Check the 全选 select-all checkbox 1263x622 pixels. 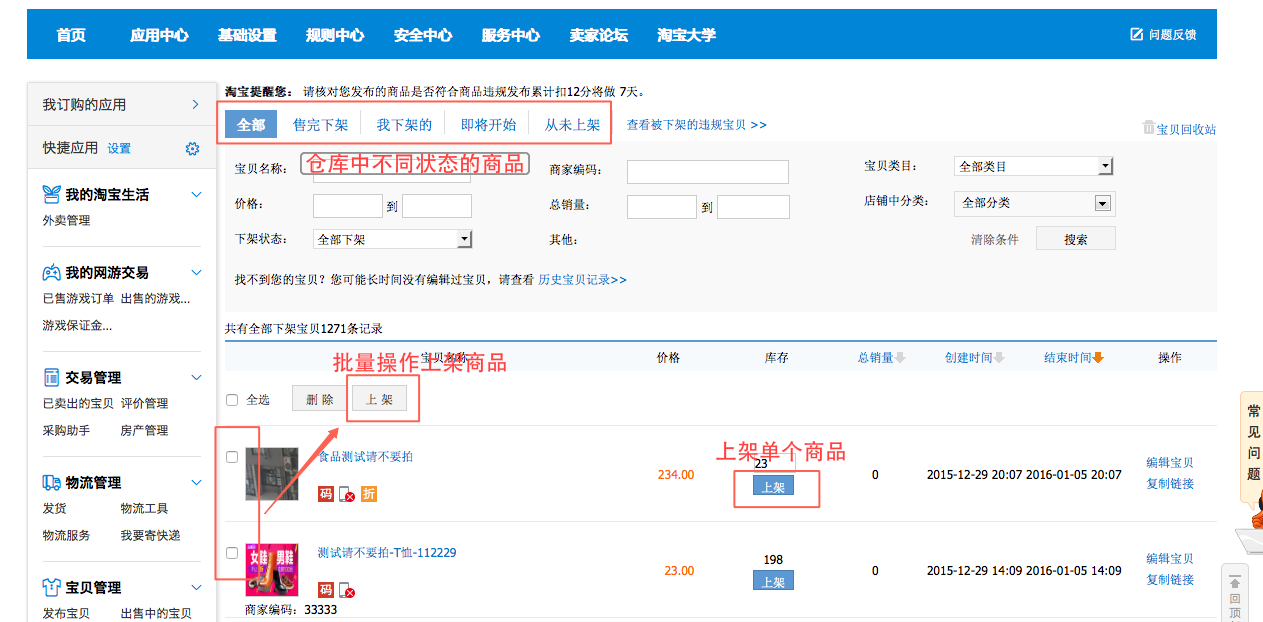pos(232,400)
